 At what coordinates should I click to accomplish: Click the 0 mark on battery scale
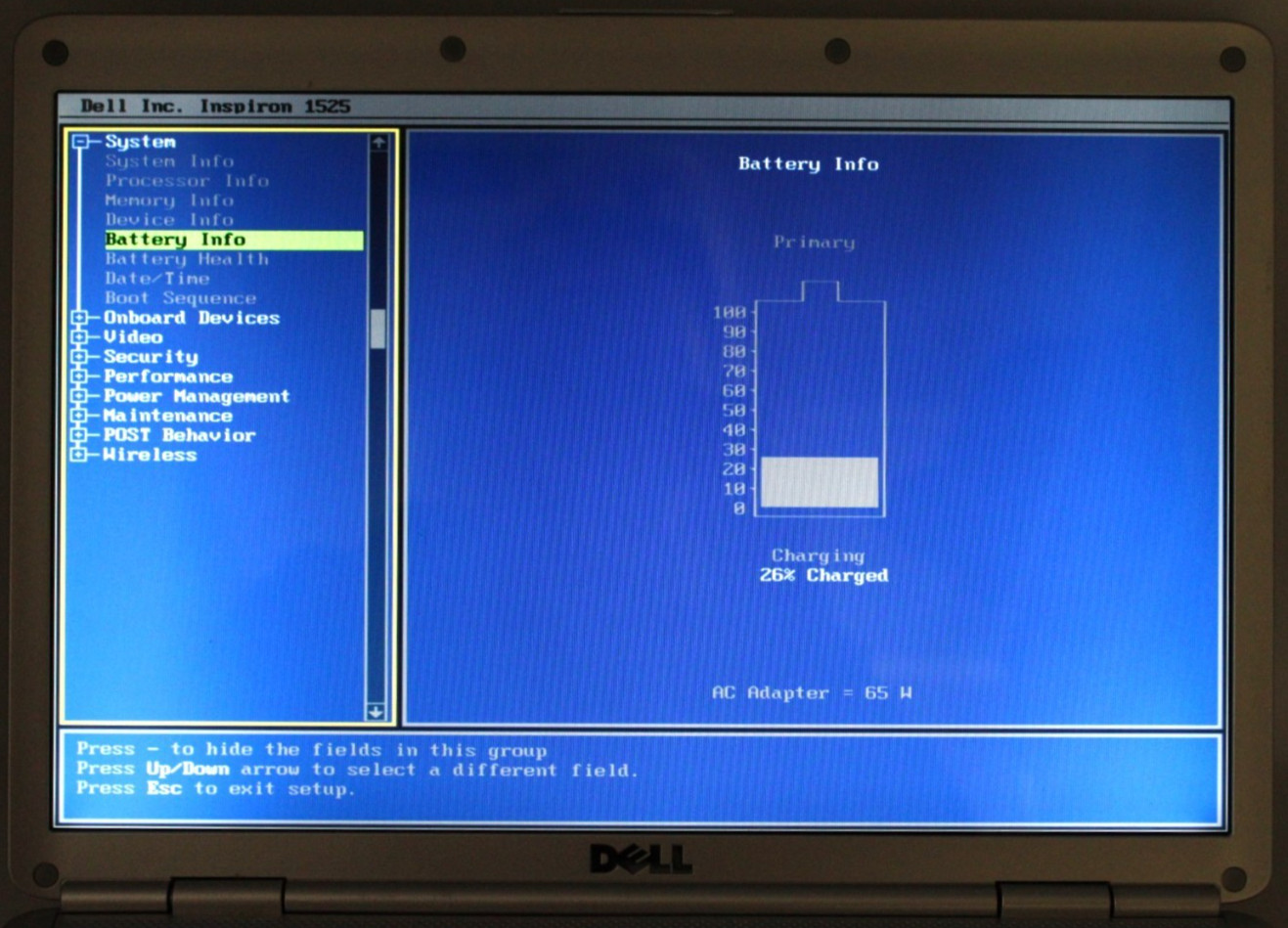point(739,508)
